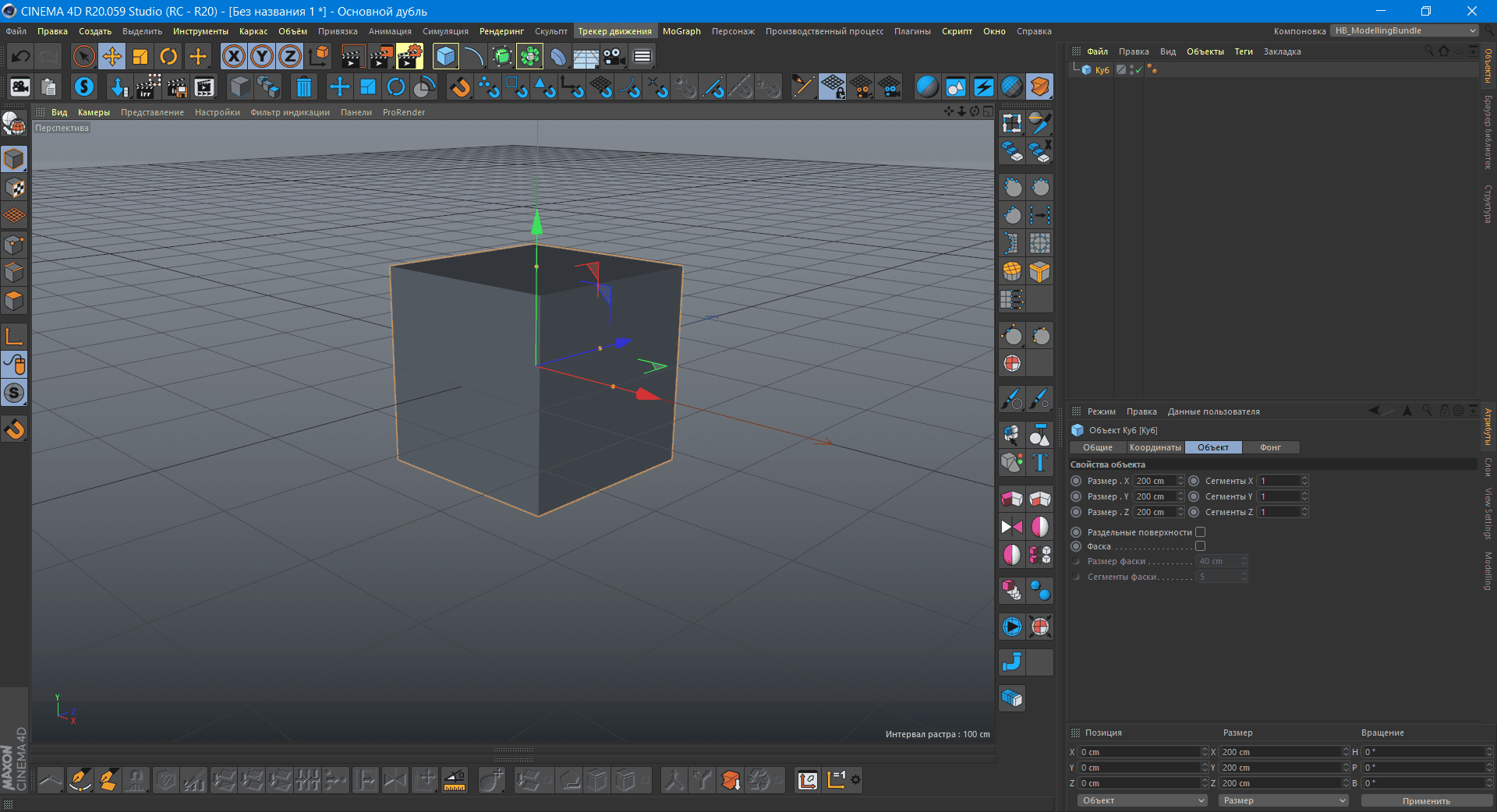Select the Куб object in object manager
1497x812 pixels.
click(x=1102, y=70)
